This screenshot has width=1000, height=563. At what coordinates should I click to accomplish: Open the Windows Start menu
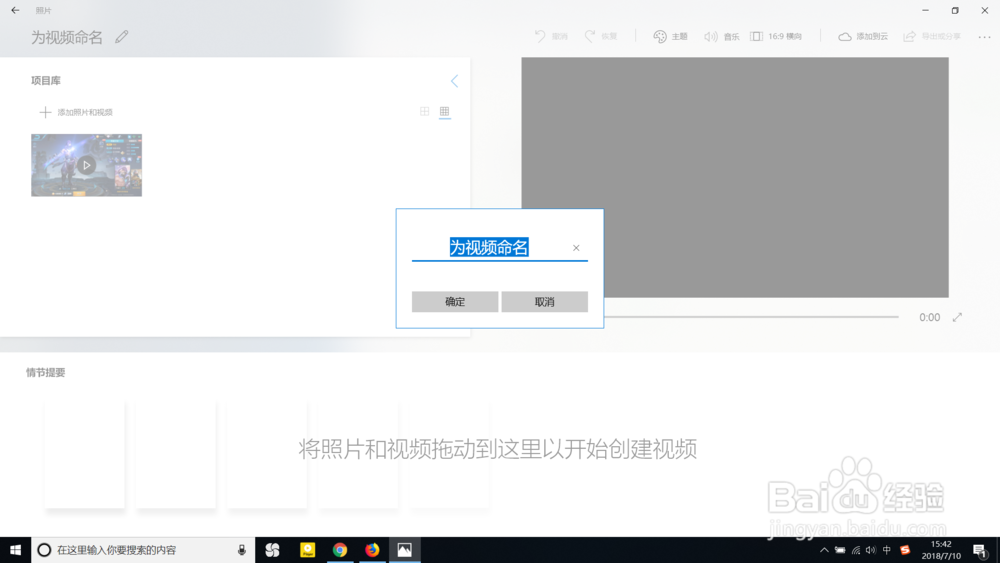click(15, 550)
